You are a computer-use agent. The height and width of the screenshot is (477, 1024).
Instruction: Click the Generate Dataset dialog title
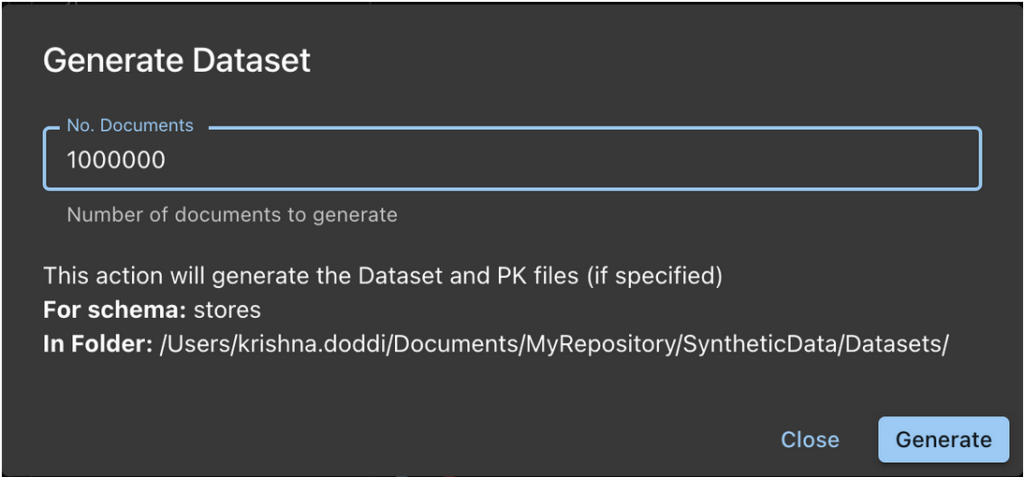(176, 61)
